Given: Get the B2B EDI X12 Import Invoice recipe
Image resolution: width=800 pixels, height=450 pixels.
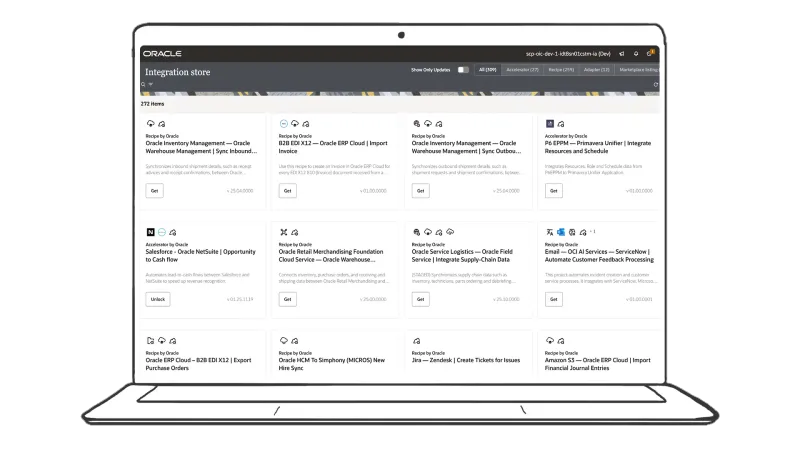Looking at the screenshot, I should click(x=288, y=191).
